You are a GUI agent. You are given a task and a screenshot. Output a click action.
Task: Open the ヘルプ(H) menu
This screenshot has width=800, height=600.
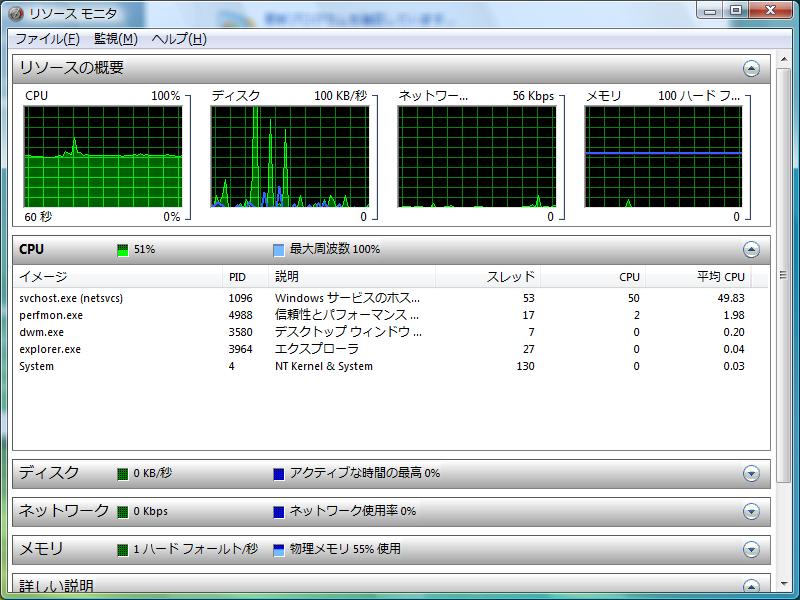[179, 39]
